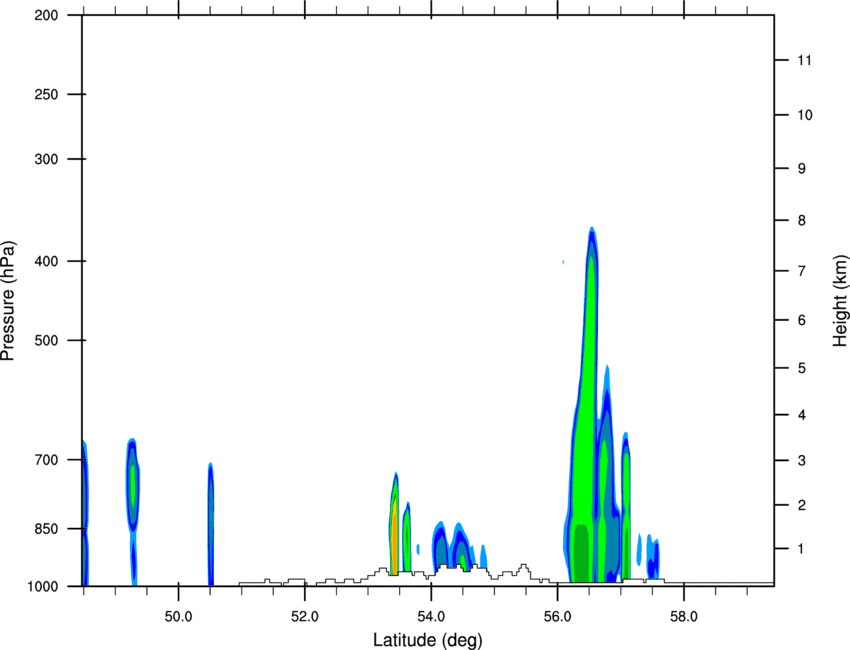This screenshot has height=650, width=850.
Task: Click the thin blue column near 50.5 latitude
Action: pos(211,524)
